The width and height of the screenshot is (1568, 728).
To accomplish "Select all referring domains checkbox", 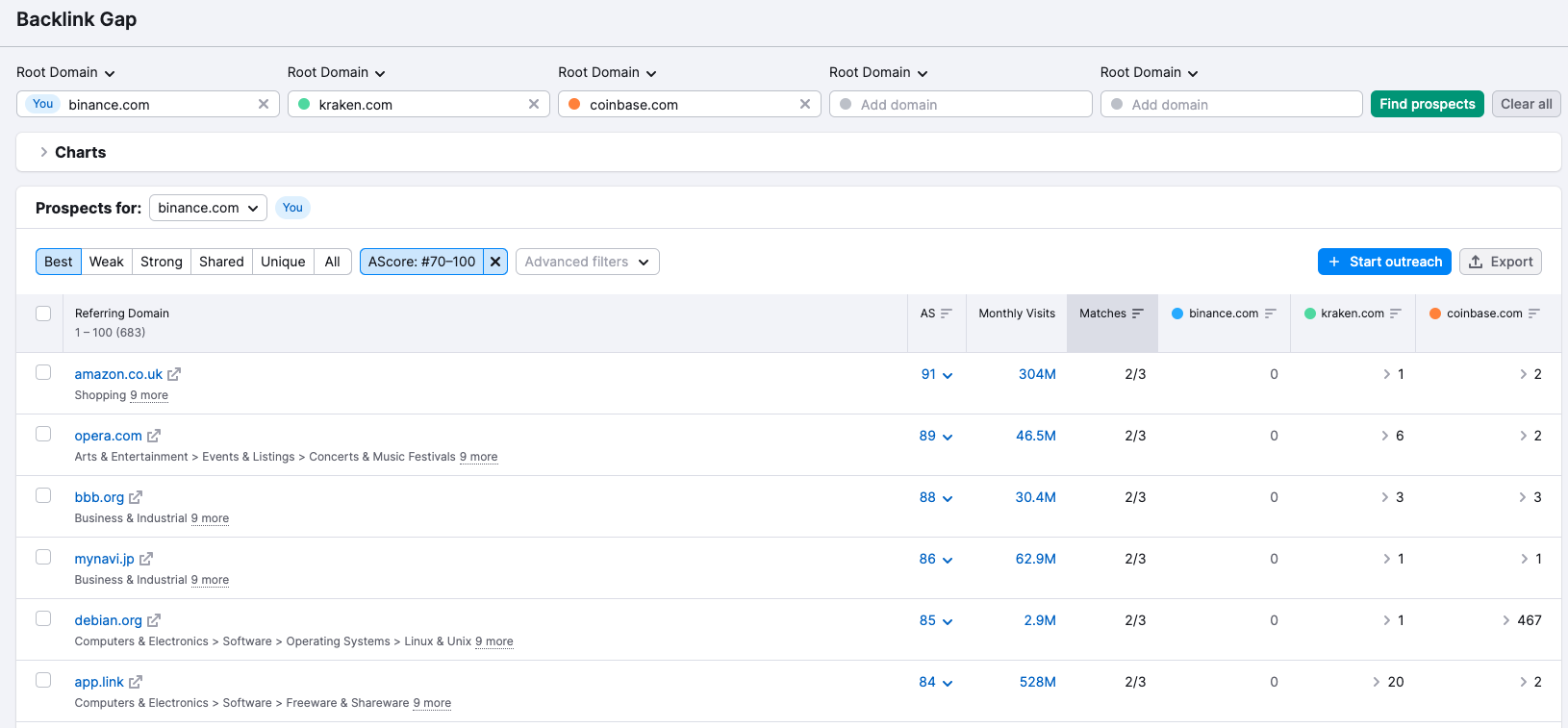I will [x=43, y=314].
